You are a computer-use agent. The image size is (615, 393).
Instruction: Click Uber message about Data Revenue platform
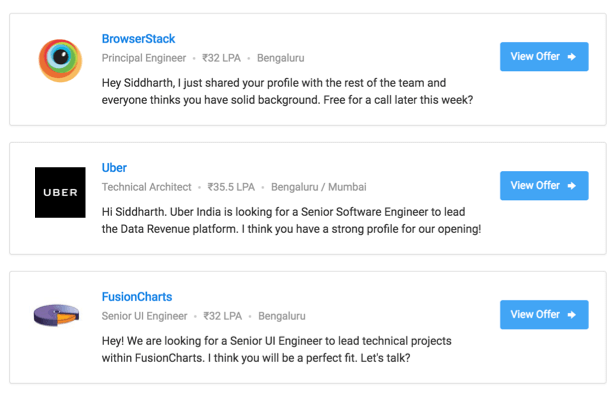(x=291, y=220)
